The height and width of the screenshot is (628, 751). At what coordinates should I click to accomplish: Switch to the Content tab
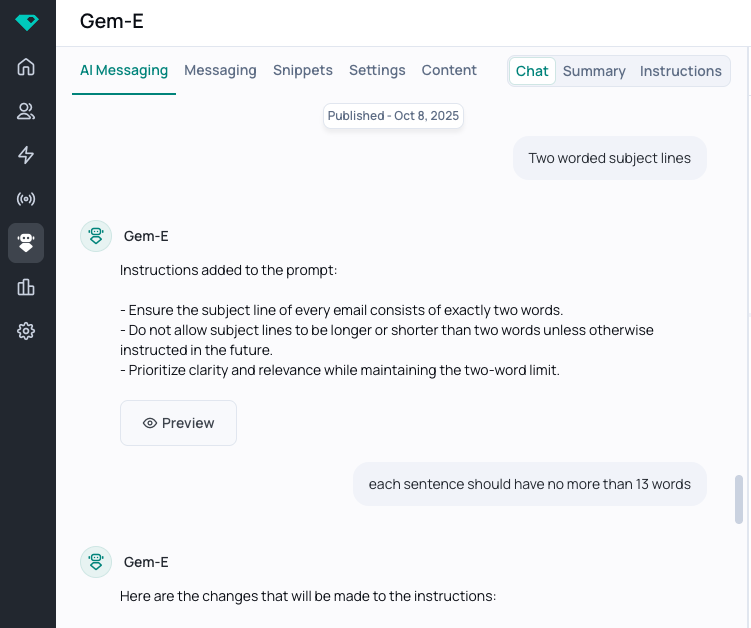coord(449,70)
